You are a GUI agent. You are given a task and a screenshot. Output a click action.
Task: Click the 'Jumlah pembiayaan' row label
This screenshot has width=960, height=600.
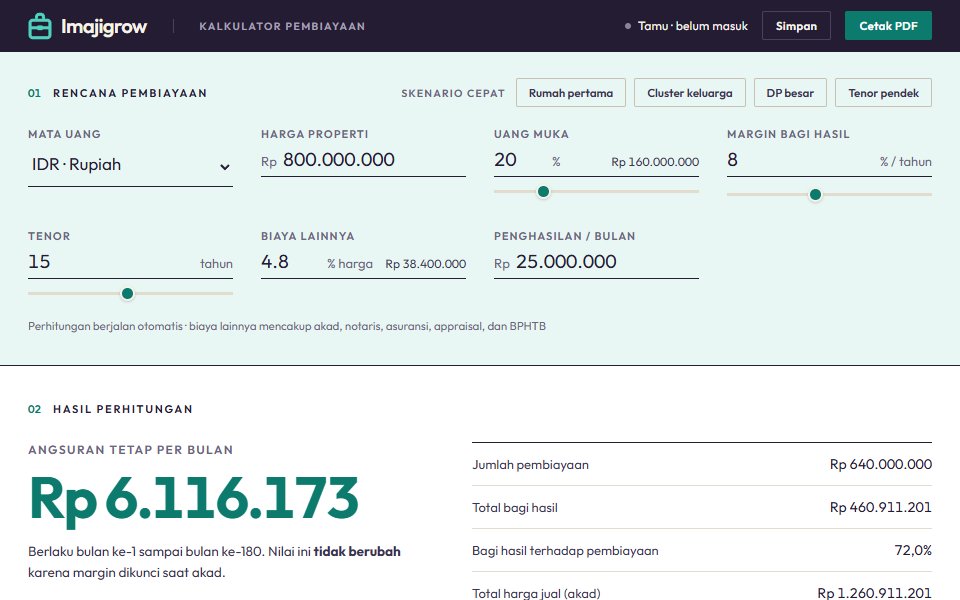click(530, 465)
